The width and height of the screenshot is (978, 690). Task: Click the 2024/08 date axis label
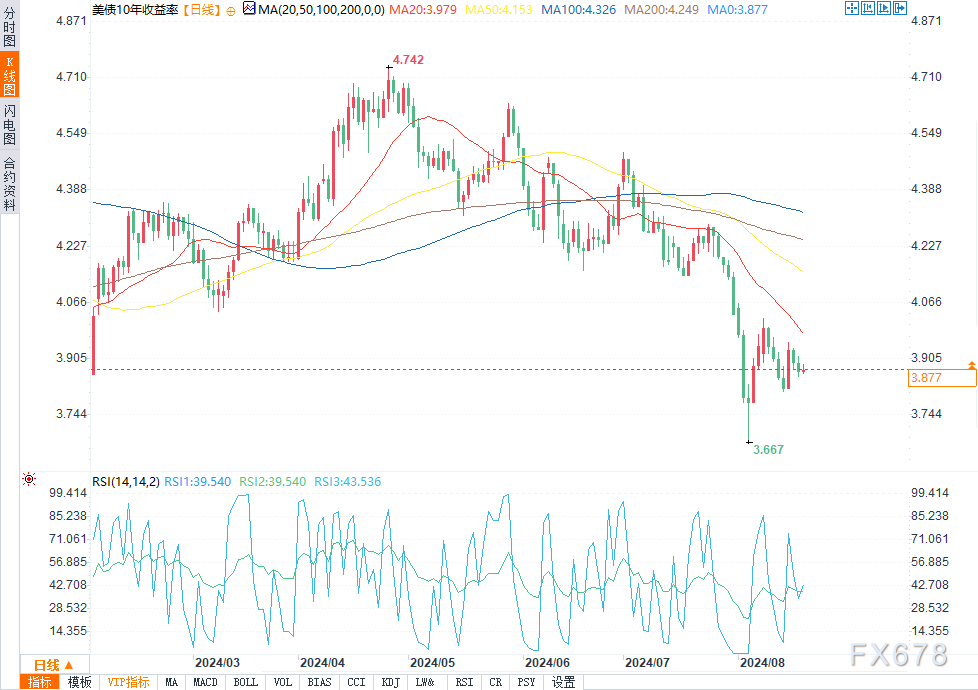point(762,663)
